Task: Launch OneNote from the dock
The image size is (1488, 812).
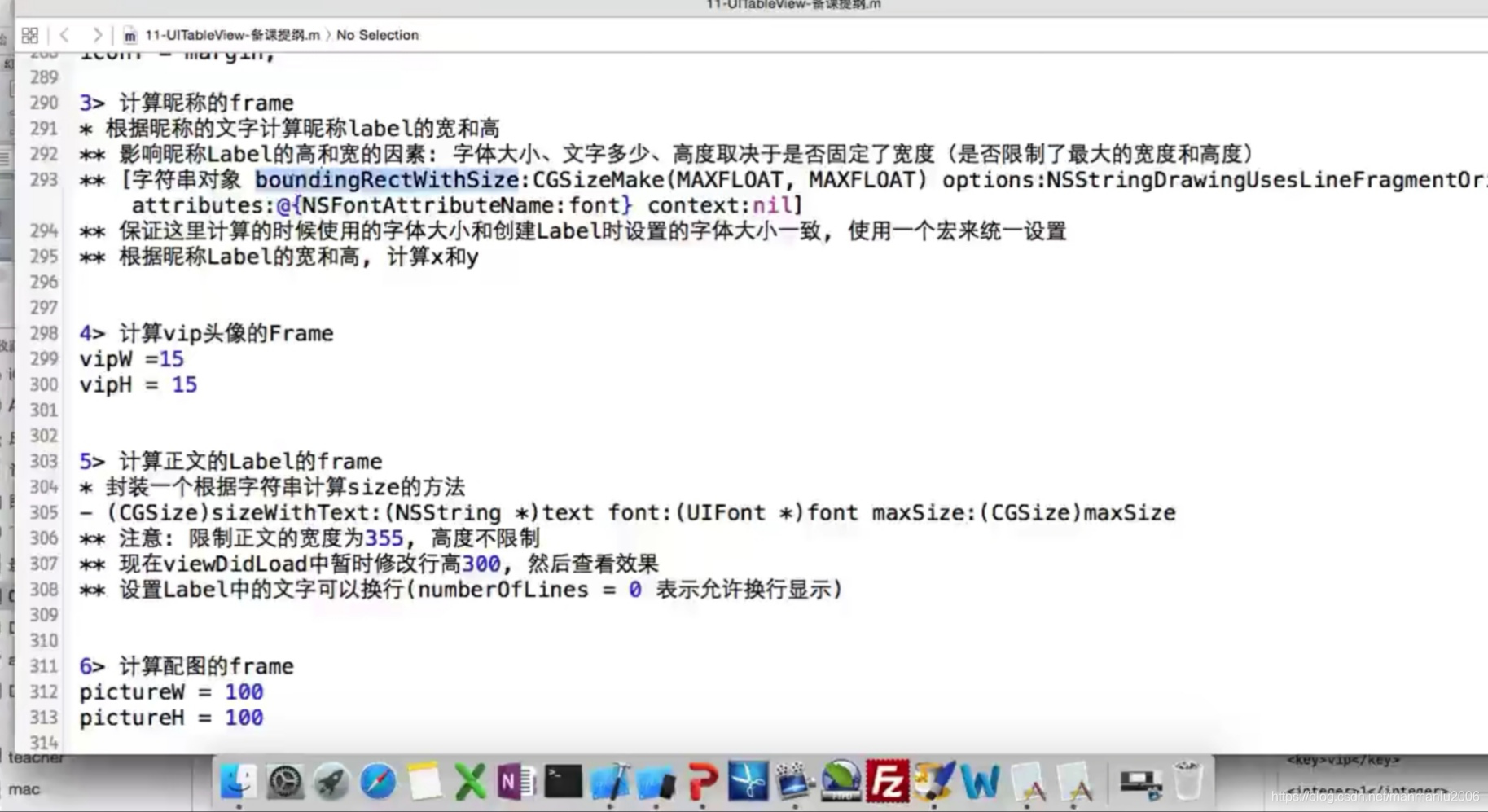Action: click(516, 782)
